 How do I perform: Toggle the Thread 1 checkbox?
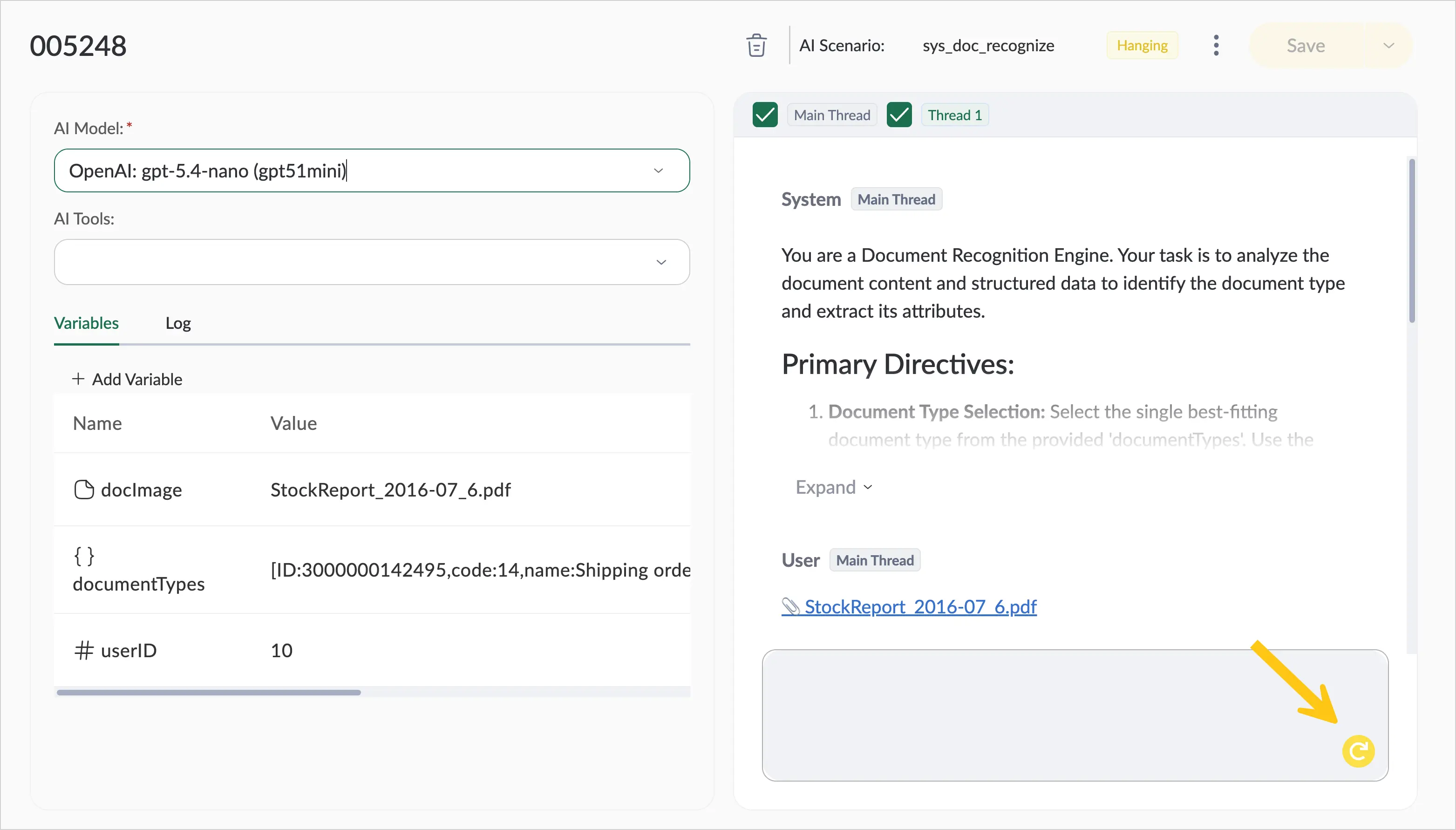click(899, 115)
